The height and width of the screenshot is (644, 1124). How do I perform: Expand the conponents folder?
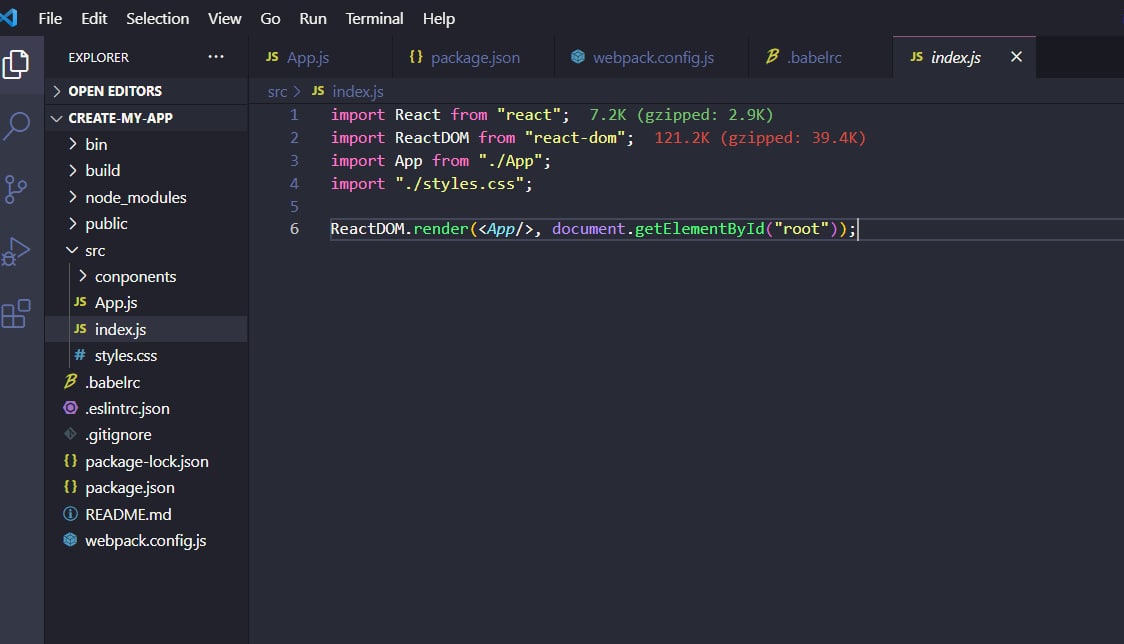pyautogui.click(x=135, y=276)
